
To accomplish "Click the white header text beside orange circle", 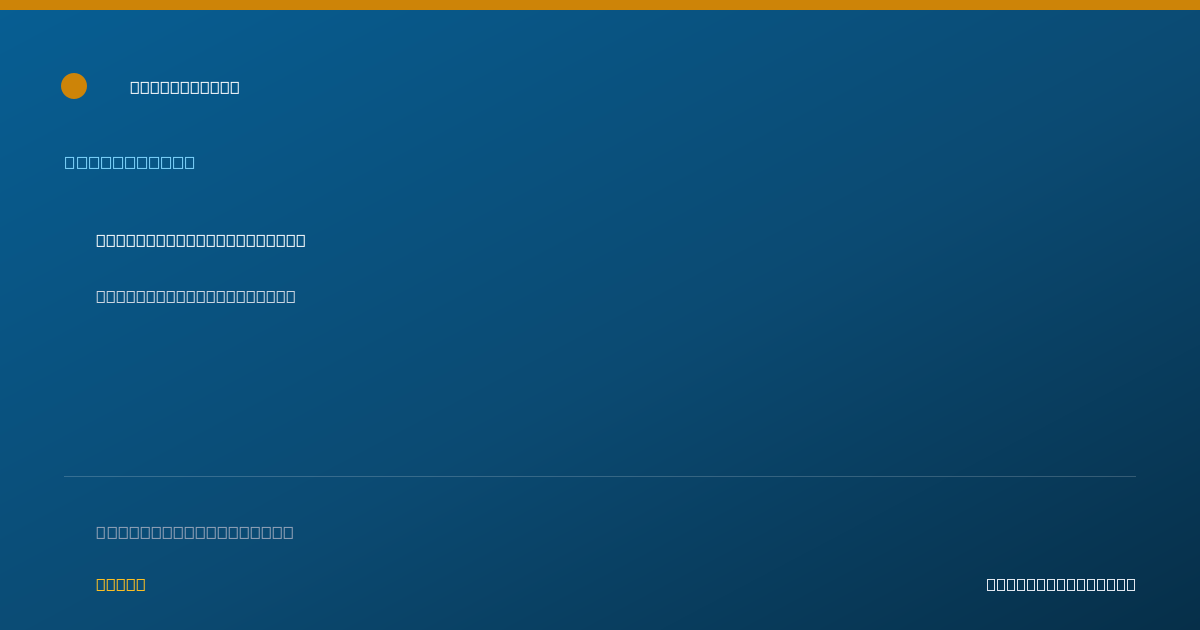I will 185,87.
